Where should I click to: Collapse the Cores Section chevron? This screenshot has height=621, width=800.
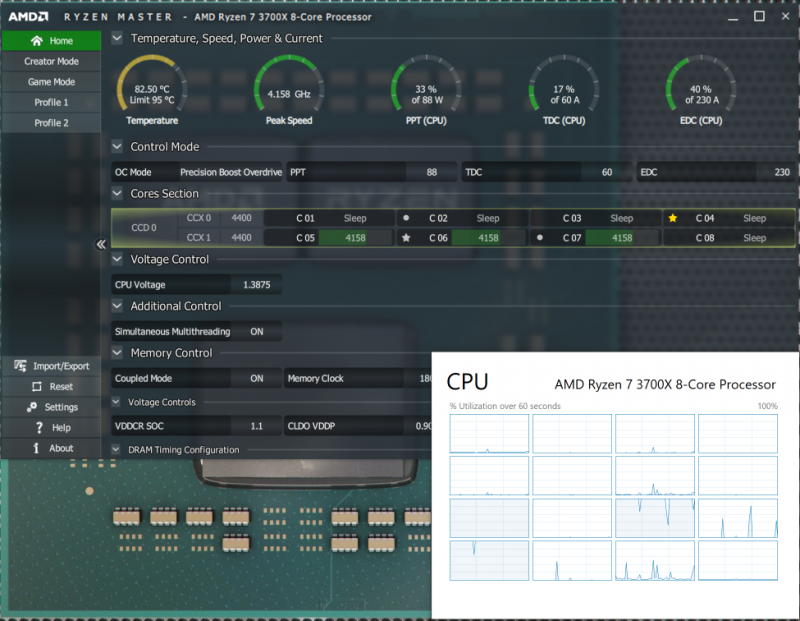pyautogui.click(x=117, y=193)
